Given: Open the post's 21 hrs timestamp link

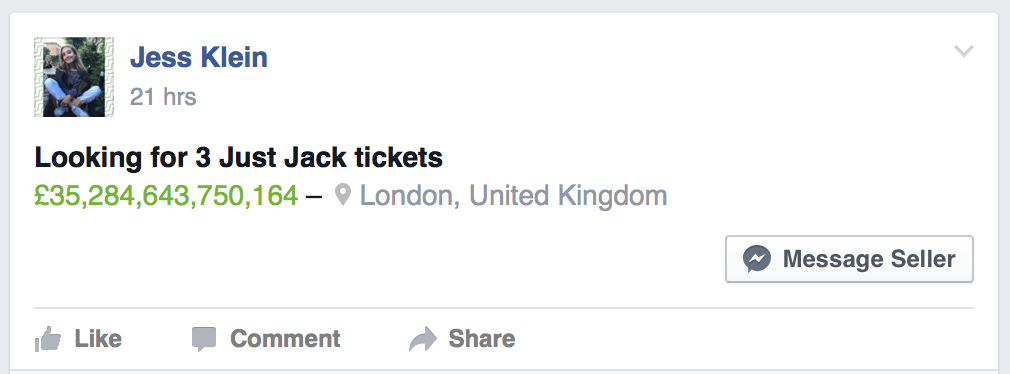Looking at the screenshot, I should (x=163, y=97).
